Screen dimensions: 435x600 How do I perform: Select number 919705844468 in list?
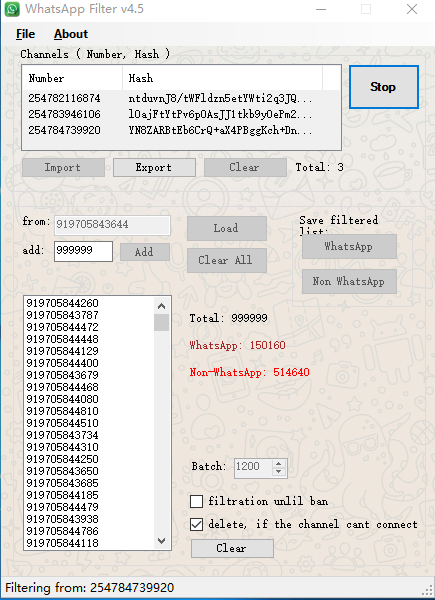62,387
